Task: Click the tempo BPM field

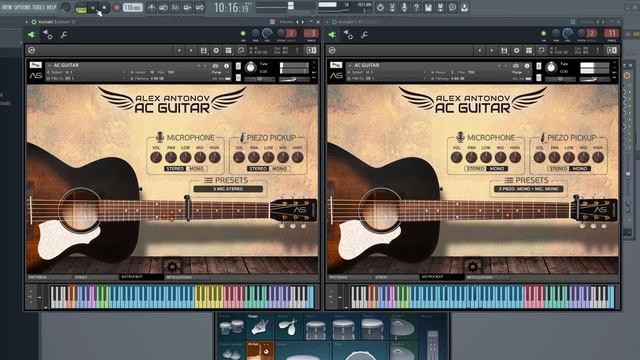Action: pyautogui.click(x=132, y=8)
